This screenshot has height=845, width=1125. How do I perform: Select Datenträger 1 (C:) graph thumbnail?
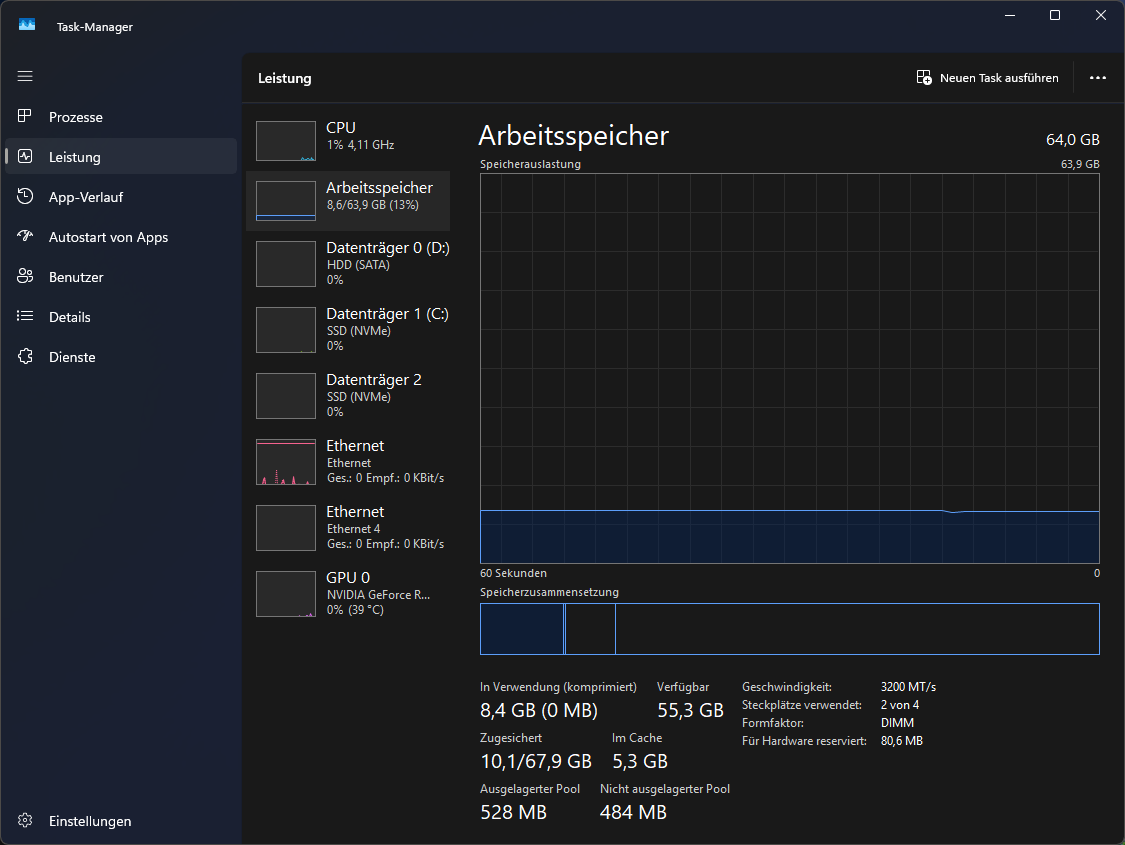tap(286, 330)
